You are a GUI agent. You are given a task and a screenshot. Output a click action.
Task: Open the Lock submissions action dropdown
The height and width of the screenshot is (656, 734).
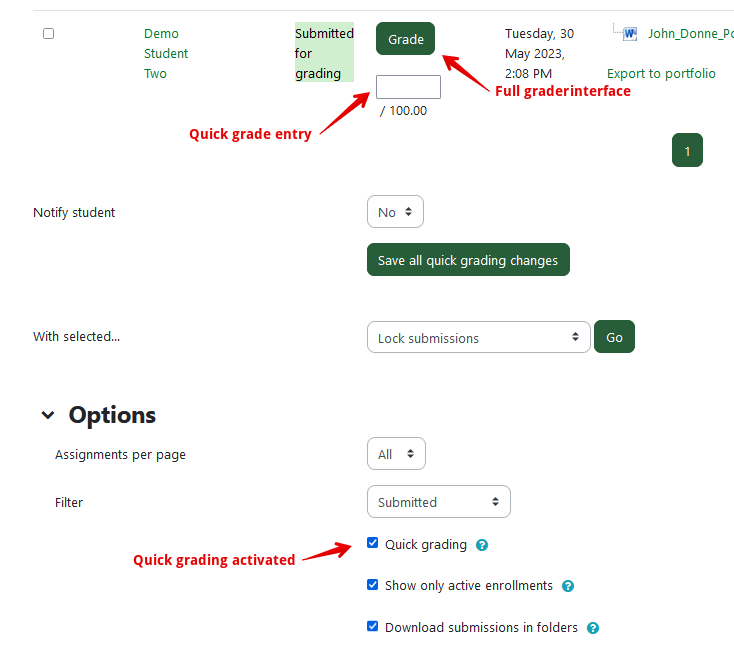[x=478, y=338]
